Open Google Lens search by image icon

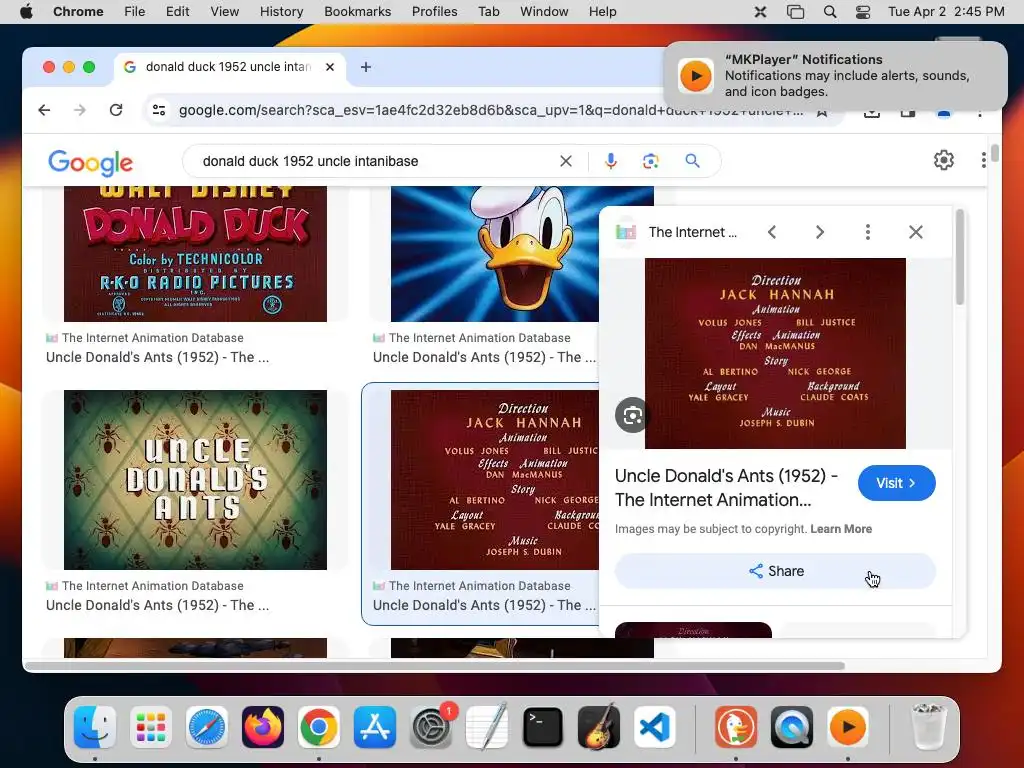(x=650, y=161)
